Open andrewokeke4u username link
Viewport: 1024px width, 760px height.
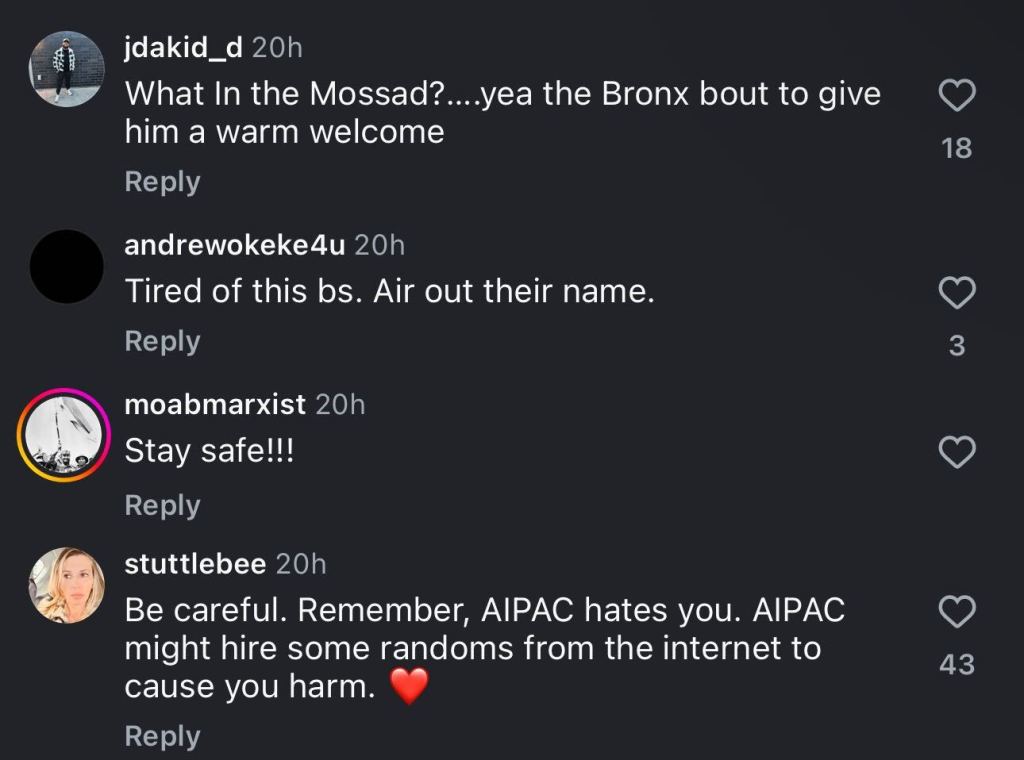pos(235,244)
